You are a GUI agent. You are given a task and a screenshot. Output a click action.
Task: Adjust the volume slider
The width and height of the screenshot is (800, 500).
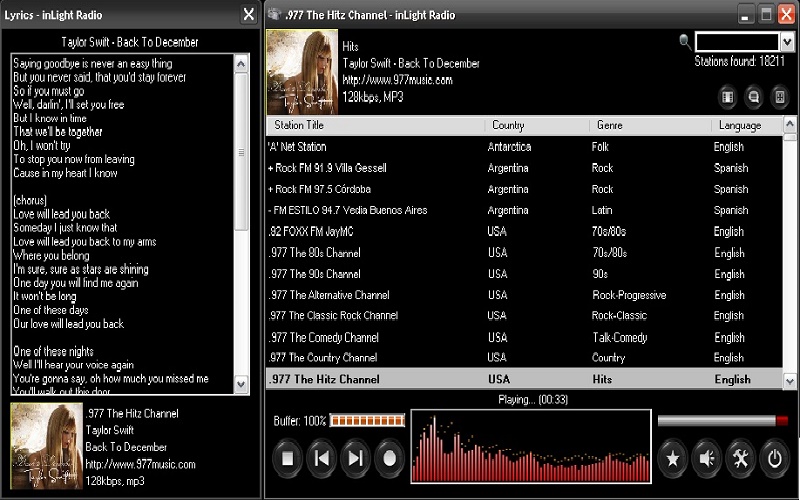click(x=722, y=420)
